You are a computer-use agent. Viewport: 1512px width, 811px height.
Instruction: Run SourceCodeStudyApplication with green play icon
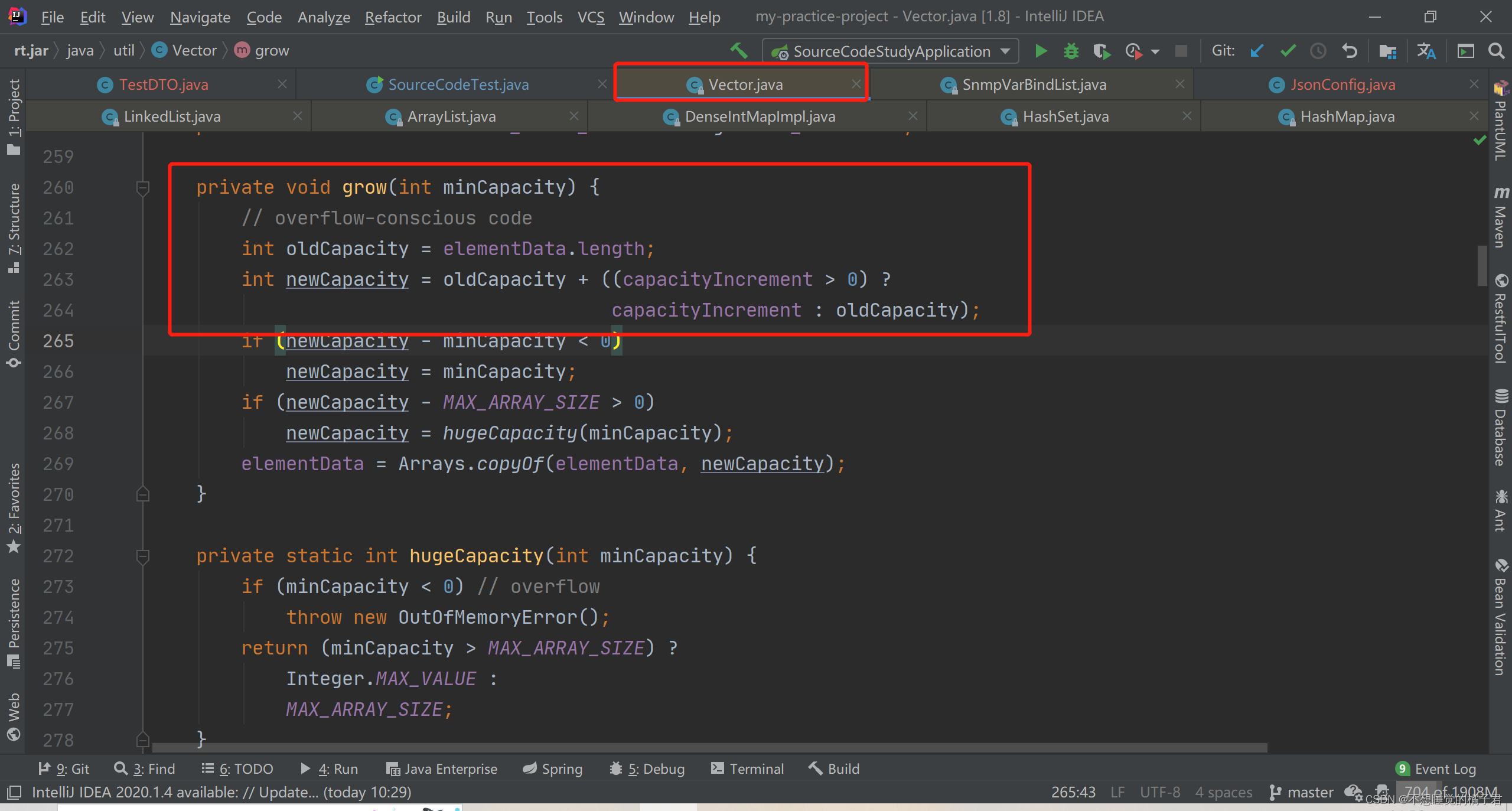point(1041,51)
